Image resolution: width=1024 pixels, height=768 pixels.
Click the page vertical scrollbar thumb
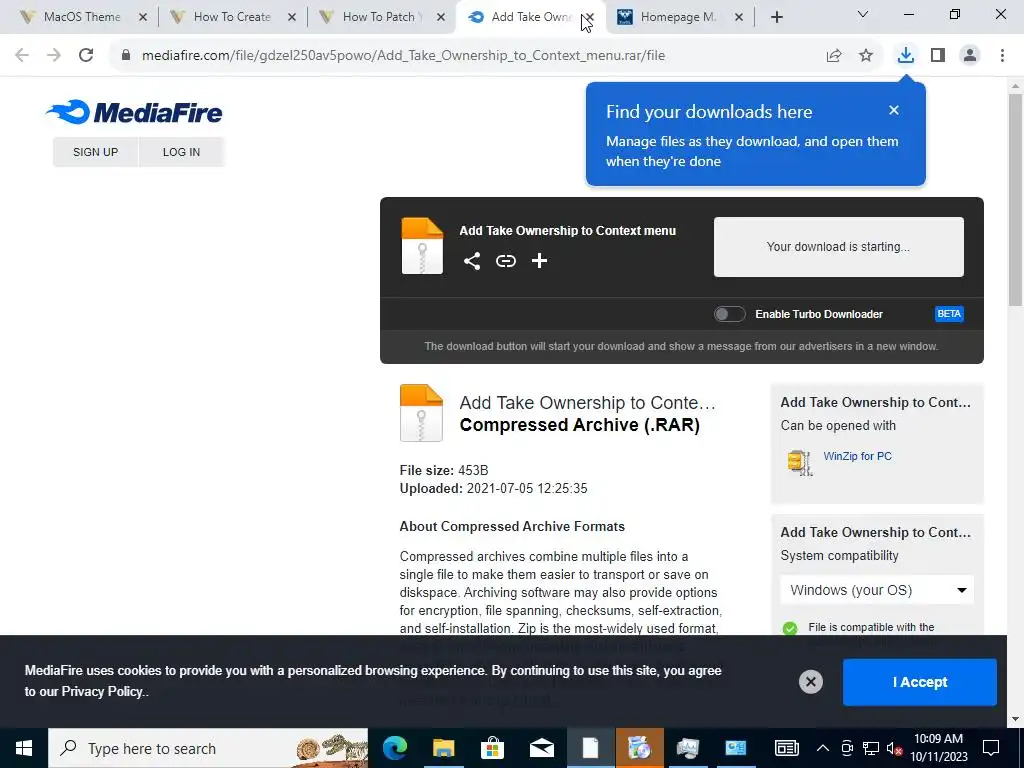click(x=1015, y=199)
